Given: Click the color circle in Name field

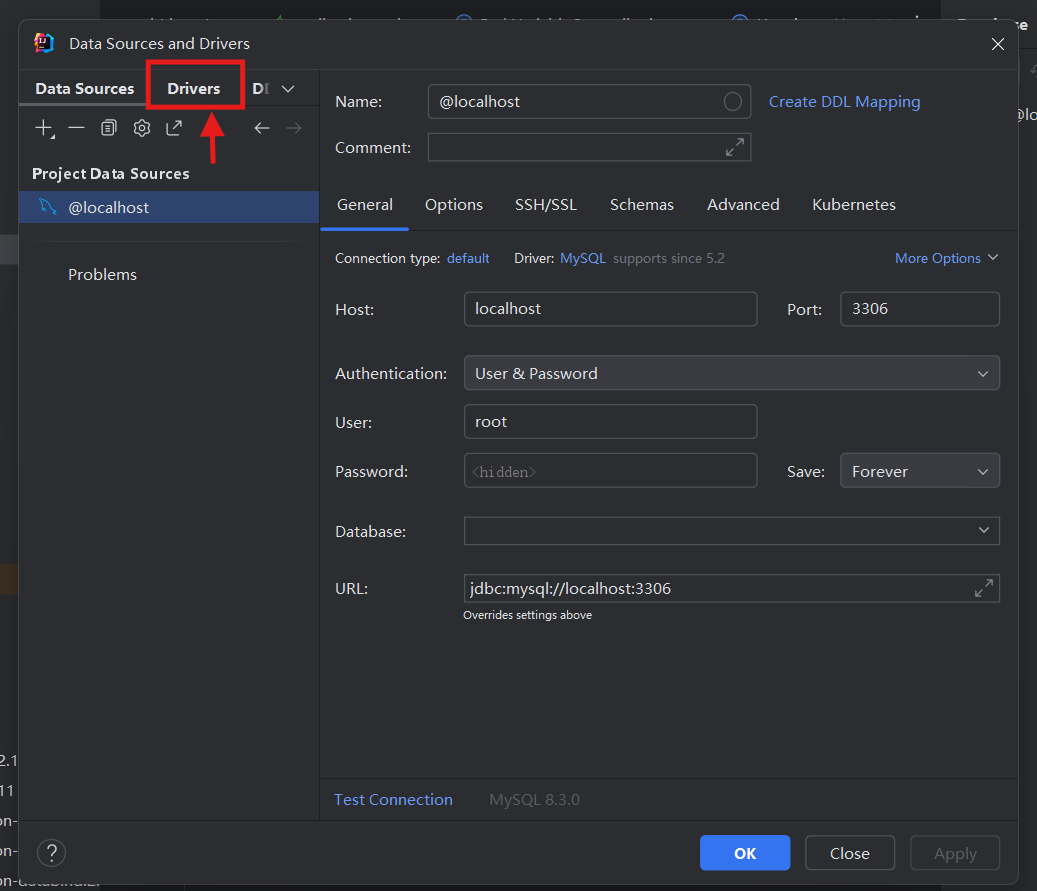Looking at the screenshot, I should point(732,101).
